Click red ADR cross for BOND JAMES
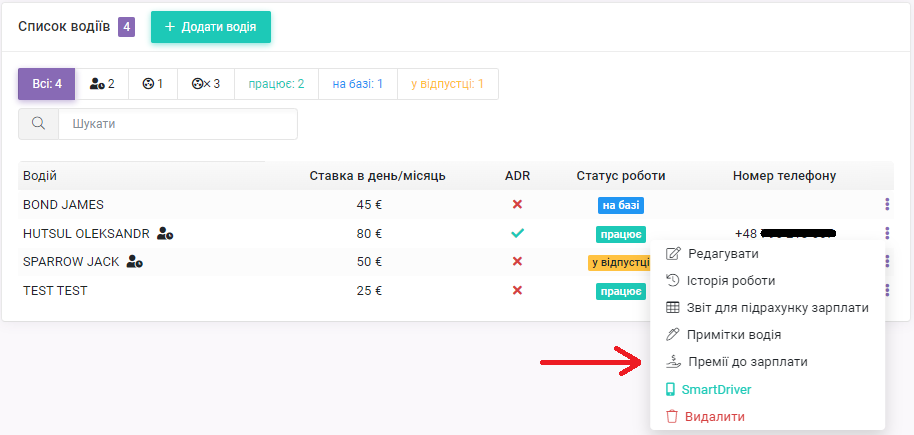 click(517, 205)
